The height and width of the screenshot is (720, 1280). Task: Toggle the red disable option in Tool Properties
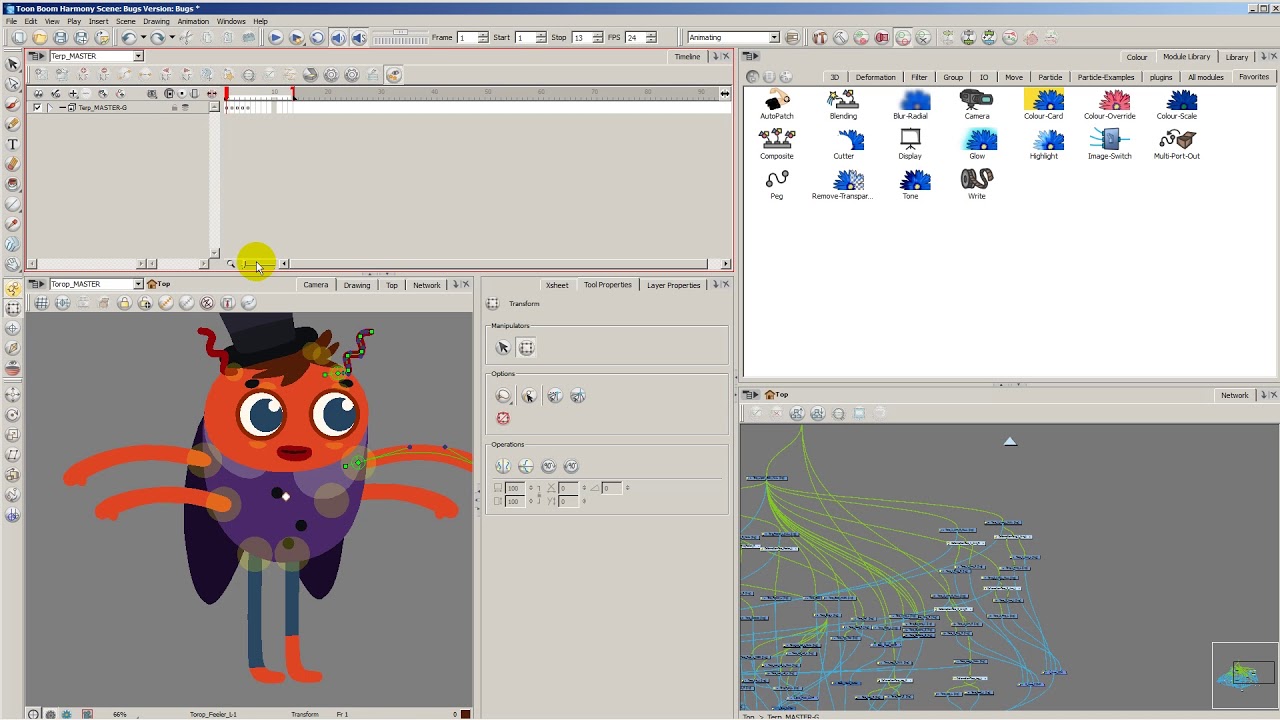503,418
